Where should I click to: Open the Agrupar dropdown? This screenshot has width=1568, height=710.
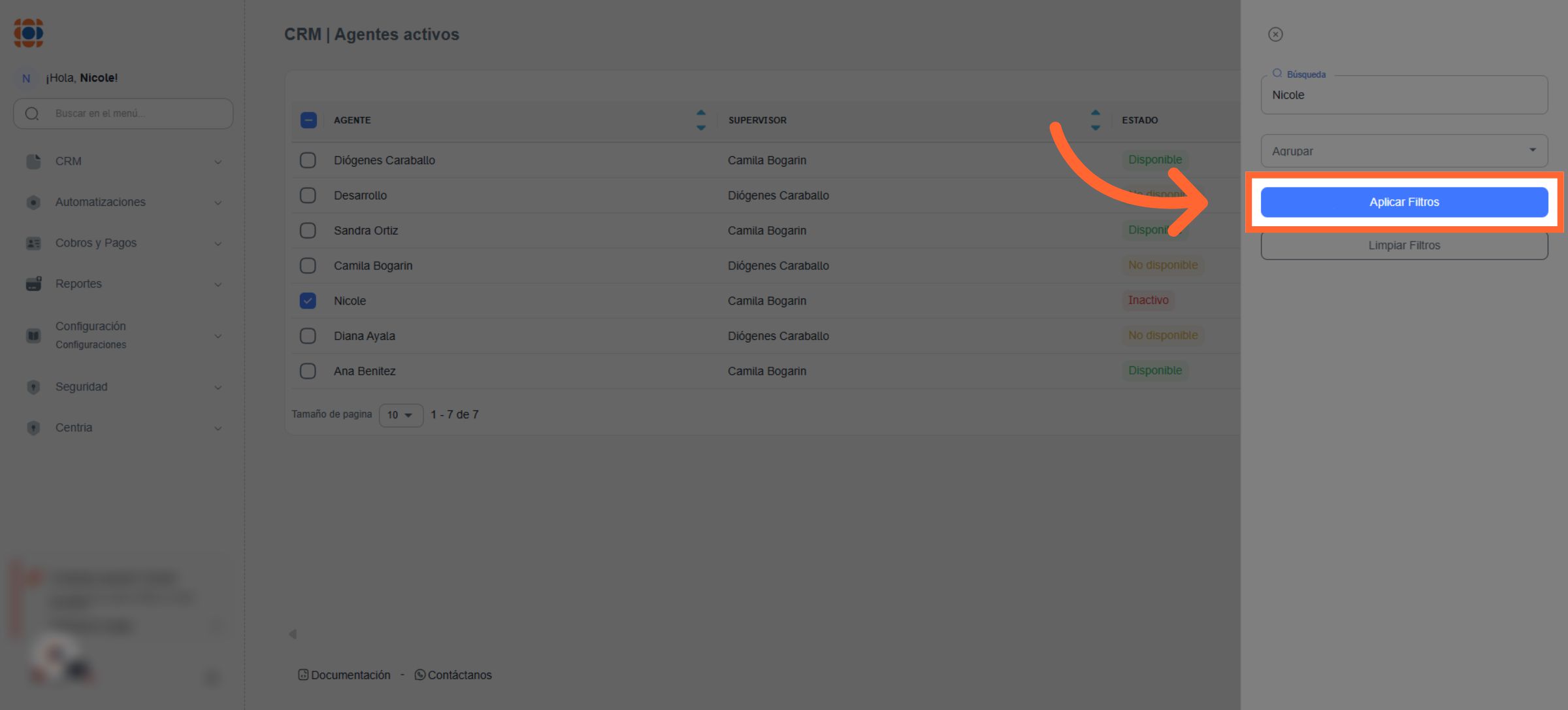[1403, 151]
